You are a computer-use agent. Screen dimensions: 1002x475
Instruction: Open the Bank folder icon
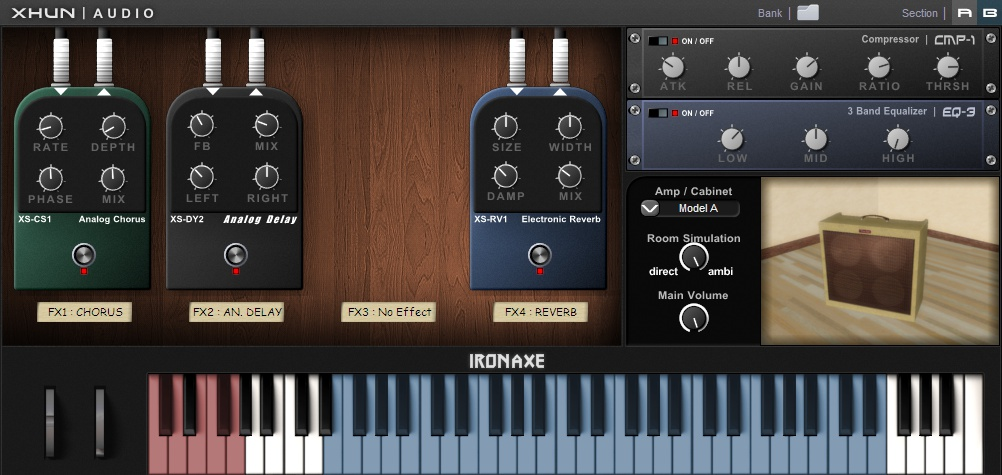click(808, 12)
